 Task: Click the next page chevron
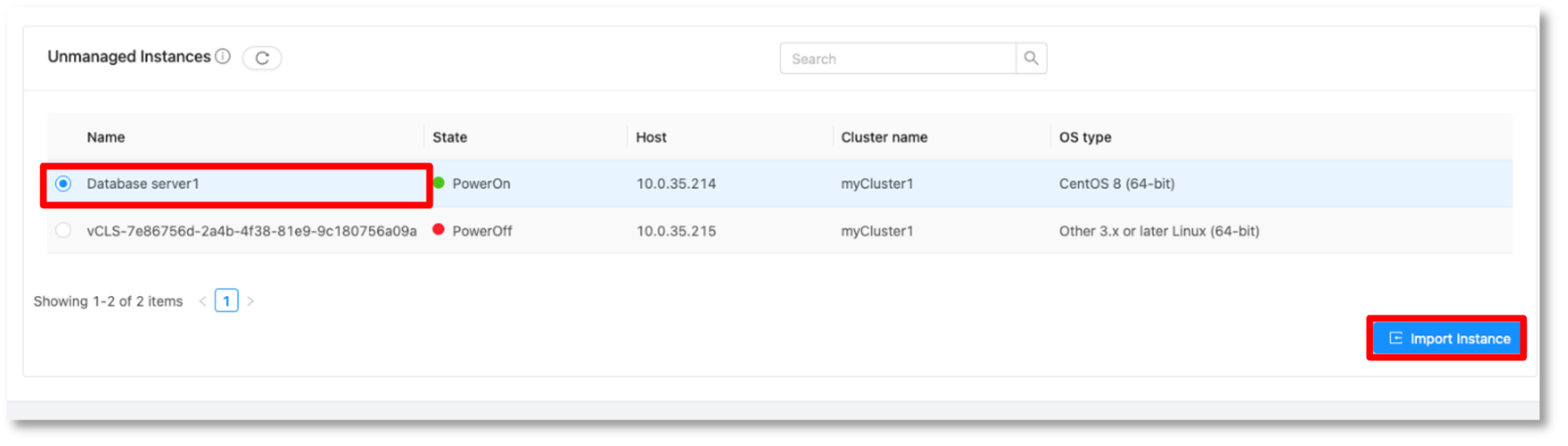tap(250, 300)
